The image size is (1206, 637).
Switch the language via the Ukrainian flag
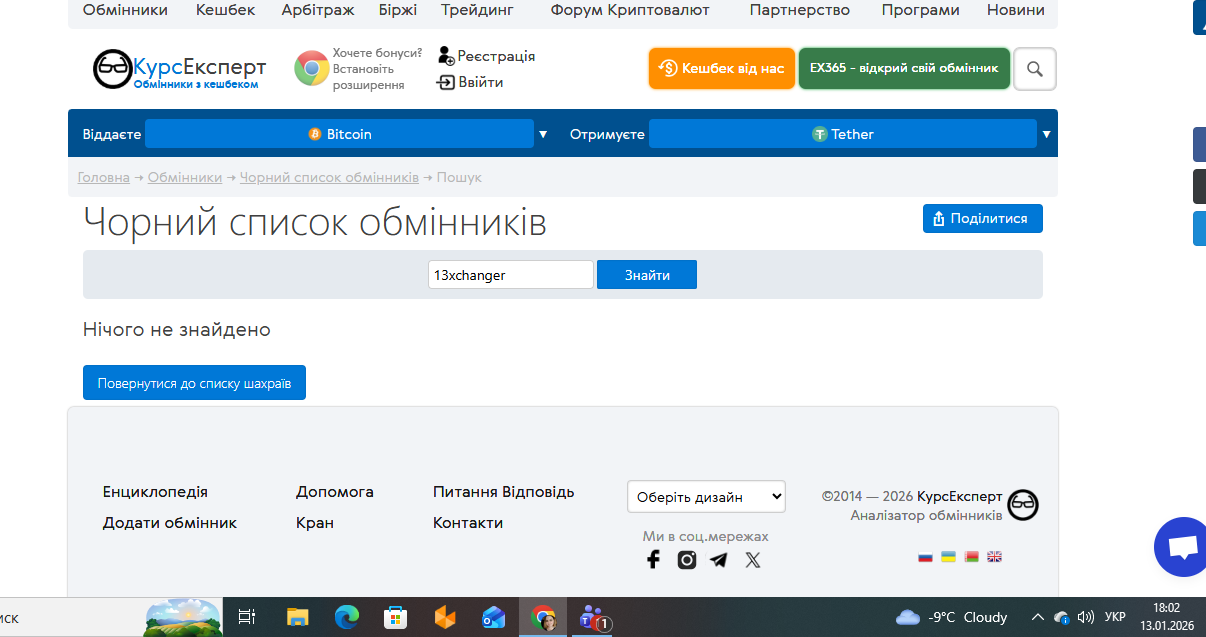pyautogui.click(x=948, y=557)
